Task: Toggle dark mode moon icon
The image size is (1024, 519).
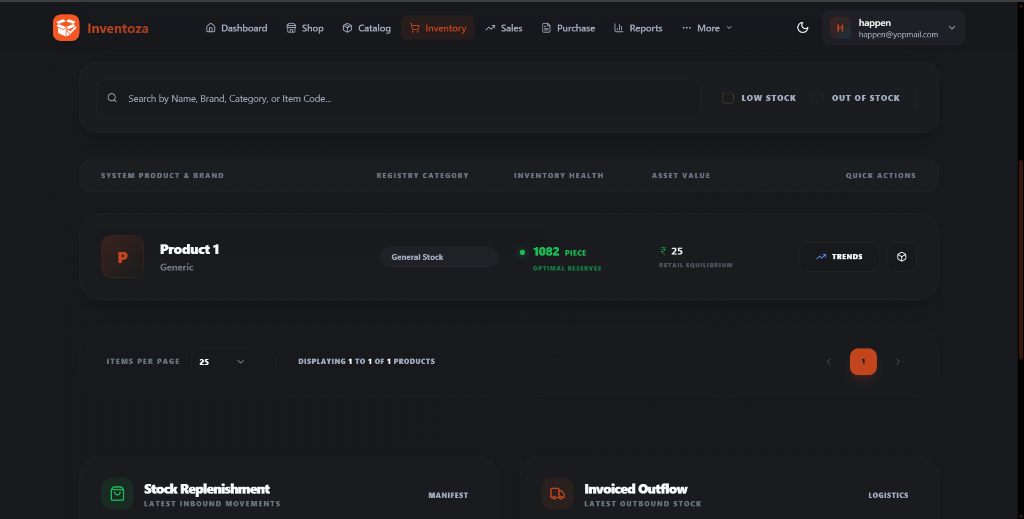Action: tap(803, 27)
